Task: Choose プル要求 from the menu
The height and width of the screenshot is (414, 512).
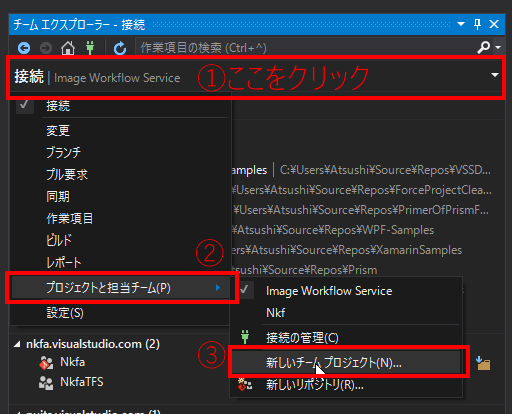Action: point(120,174)
